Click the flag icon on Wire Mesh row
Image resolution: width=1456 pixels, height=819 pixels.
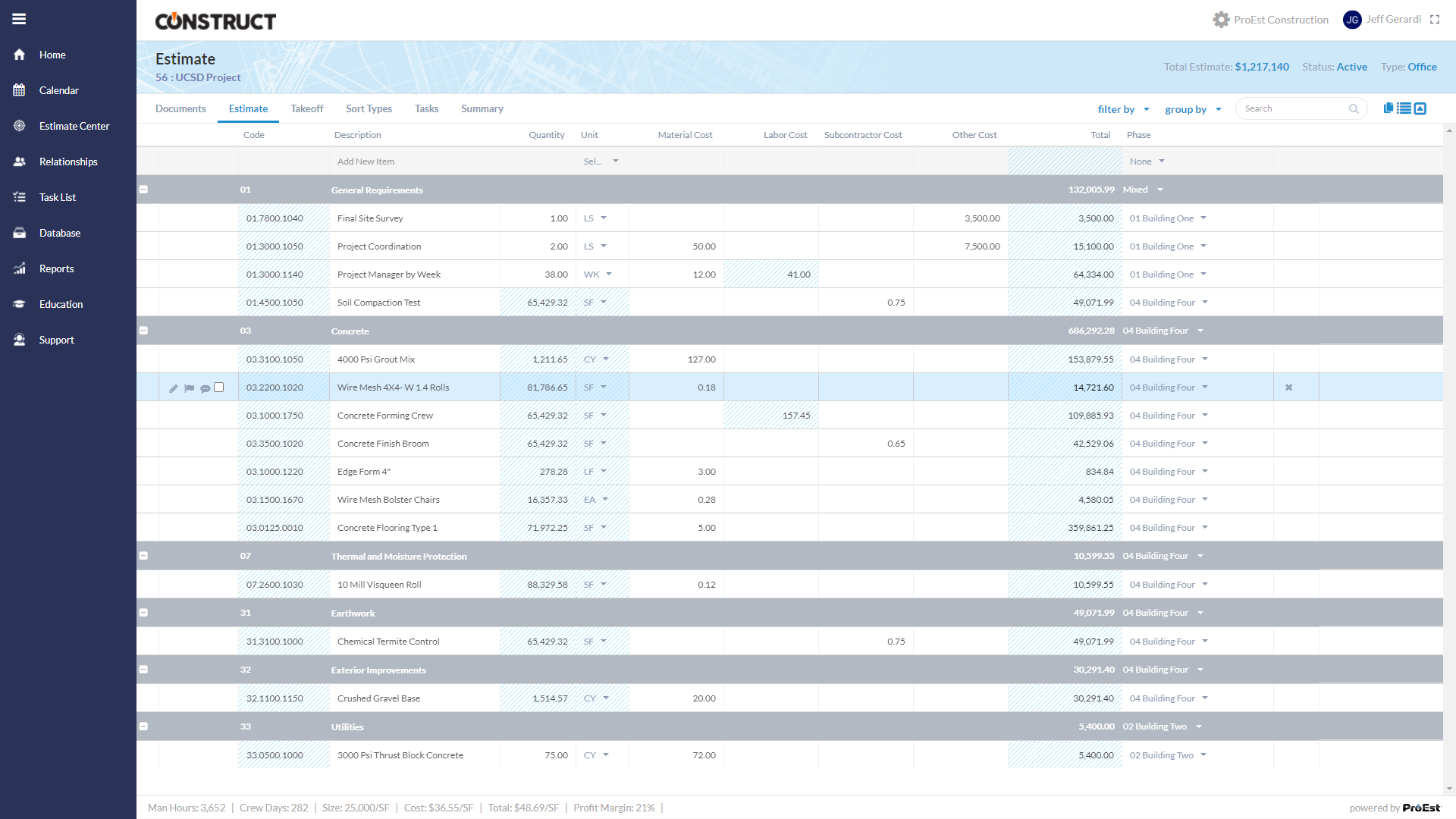tap(190, 388)
